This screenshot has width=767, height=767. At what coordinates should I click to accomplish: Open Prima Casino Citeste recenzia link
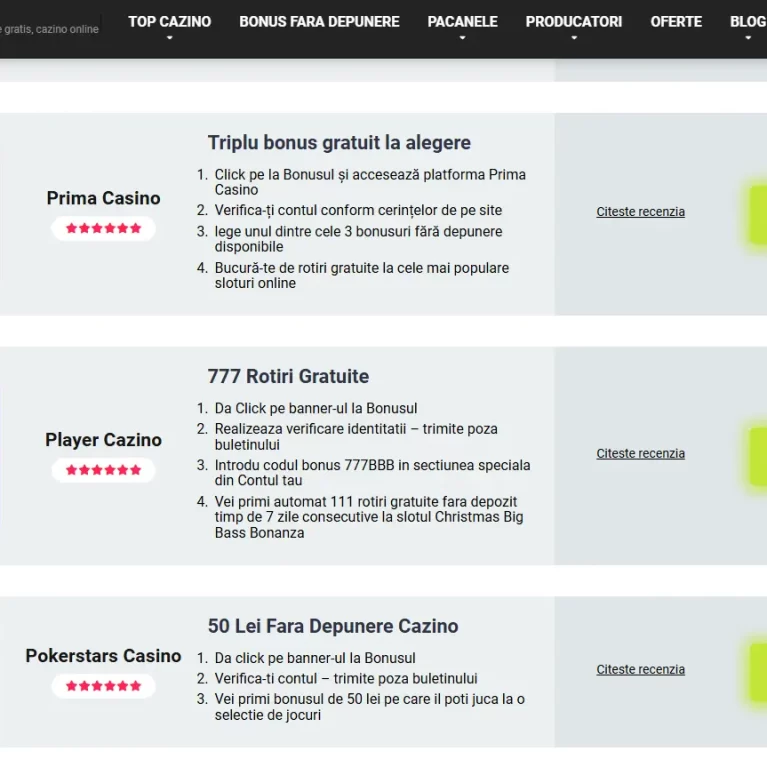coord(640,212)
